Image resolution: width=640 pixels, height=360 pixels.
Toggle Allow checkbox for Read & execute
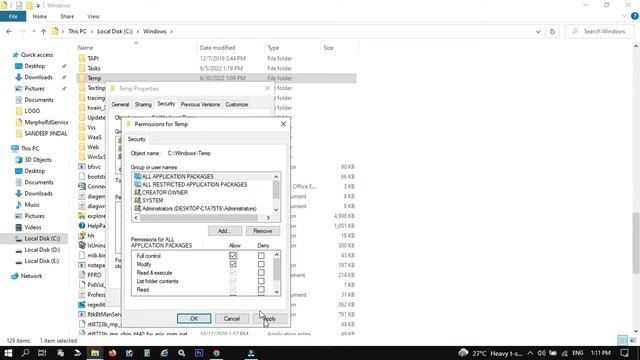point(233,273)
